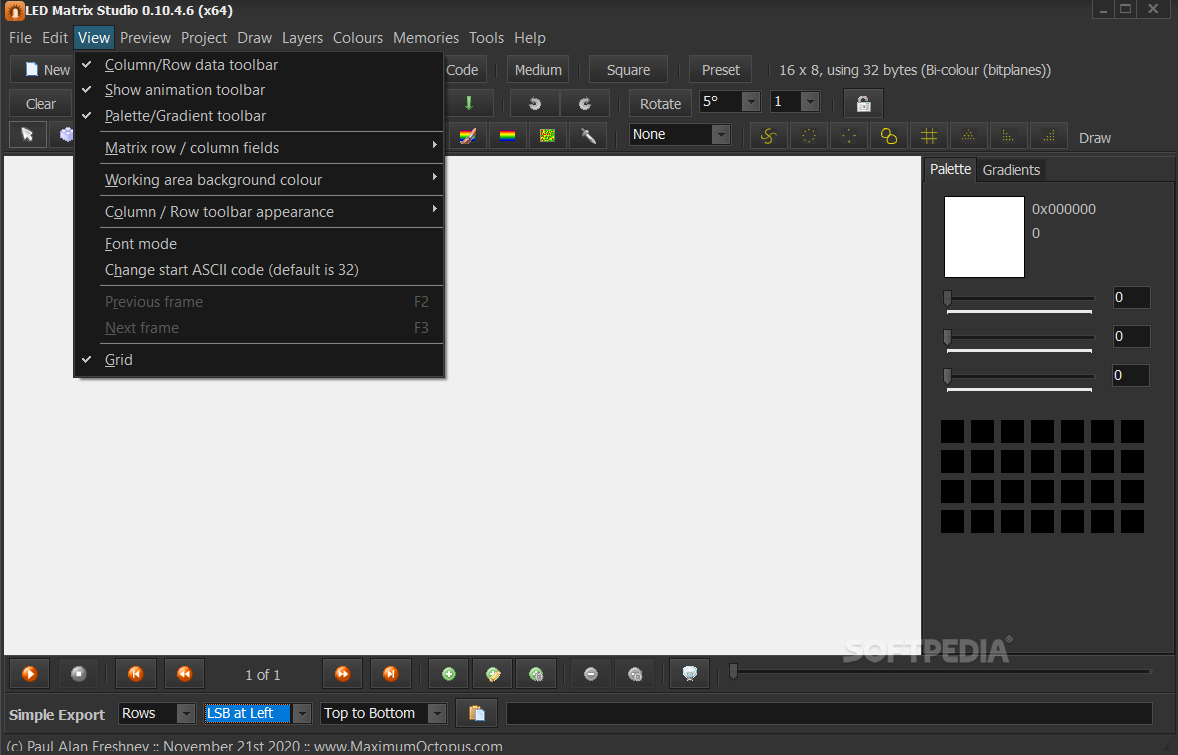The image size is (1178, 755).
Task: Open the None draw mode dropdown
Action: pos(720,134)
